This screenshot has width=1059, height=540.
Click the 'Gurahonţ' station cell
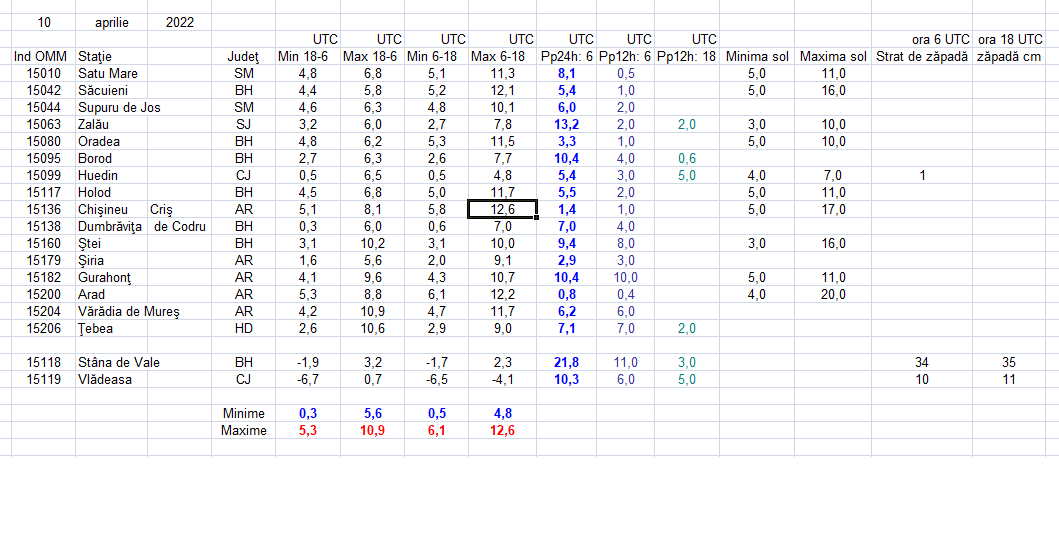click(x=112, y=277)
